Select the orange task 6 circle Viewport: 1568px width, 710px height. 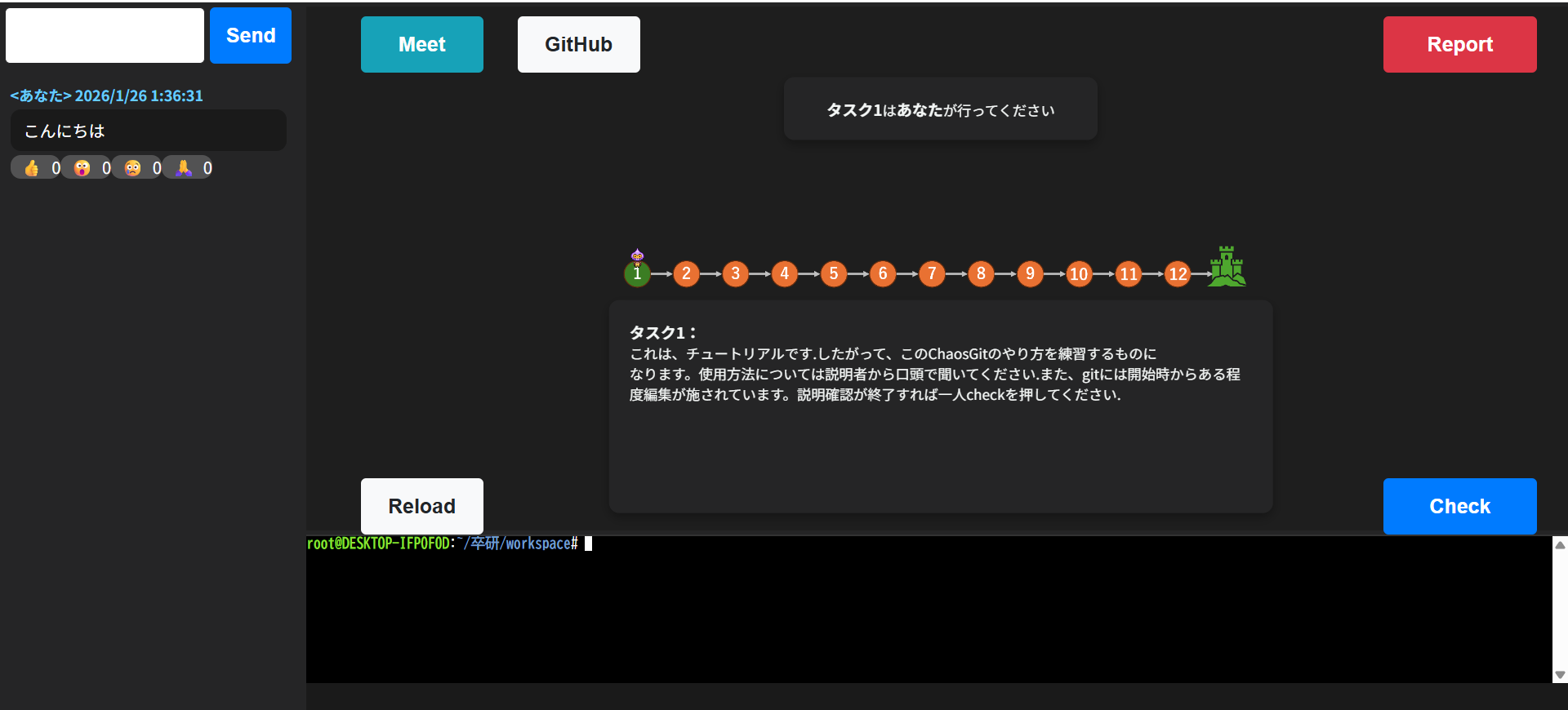point(883,273)
